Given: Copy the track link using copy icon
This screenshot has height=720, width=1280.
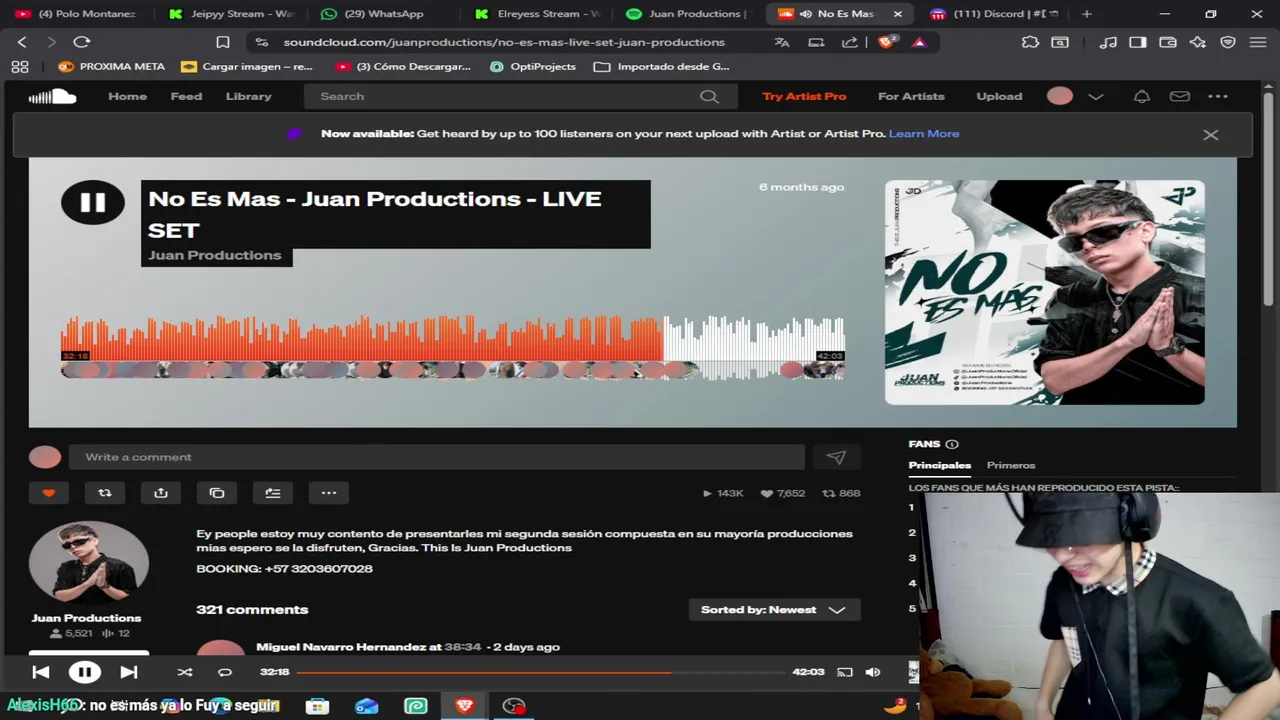Looking at the screenshot, I should (x=217, y=493).
